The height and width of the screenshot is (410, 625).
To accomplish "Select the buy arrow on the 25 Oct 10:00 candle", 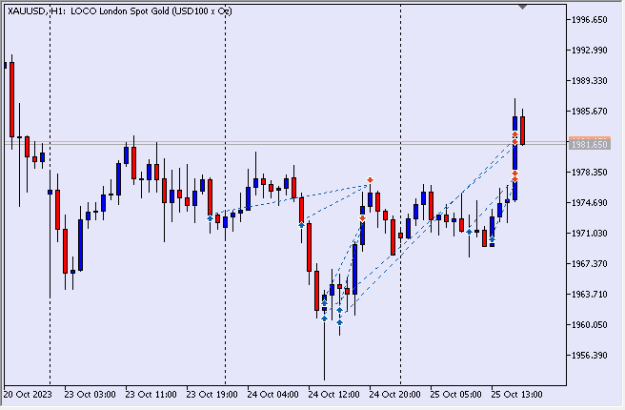I will [470, 232].
